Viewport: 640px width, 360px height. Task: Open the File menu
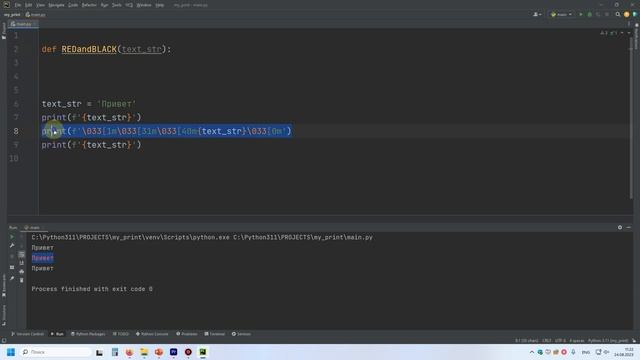[18, 5]
